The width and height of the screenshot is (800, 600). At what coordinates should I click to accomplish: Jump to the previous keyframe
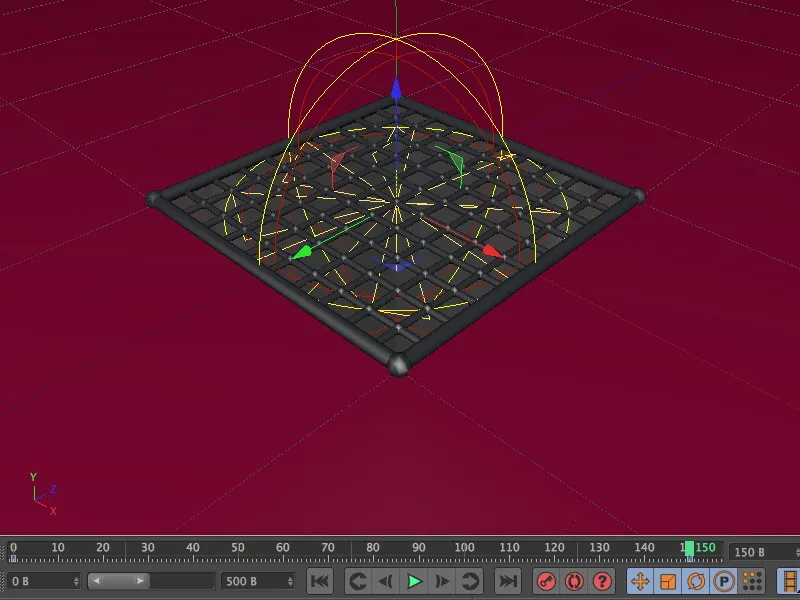point(358,581)
